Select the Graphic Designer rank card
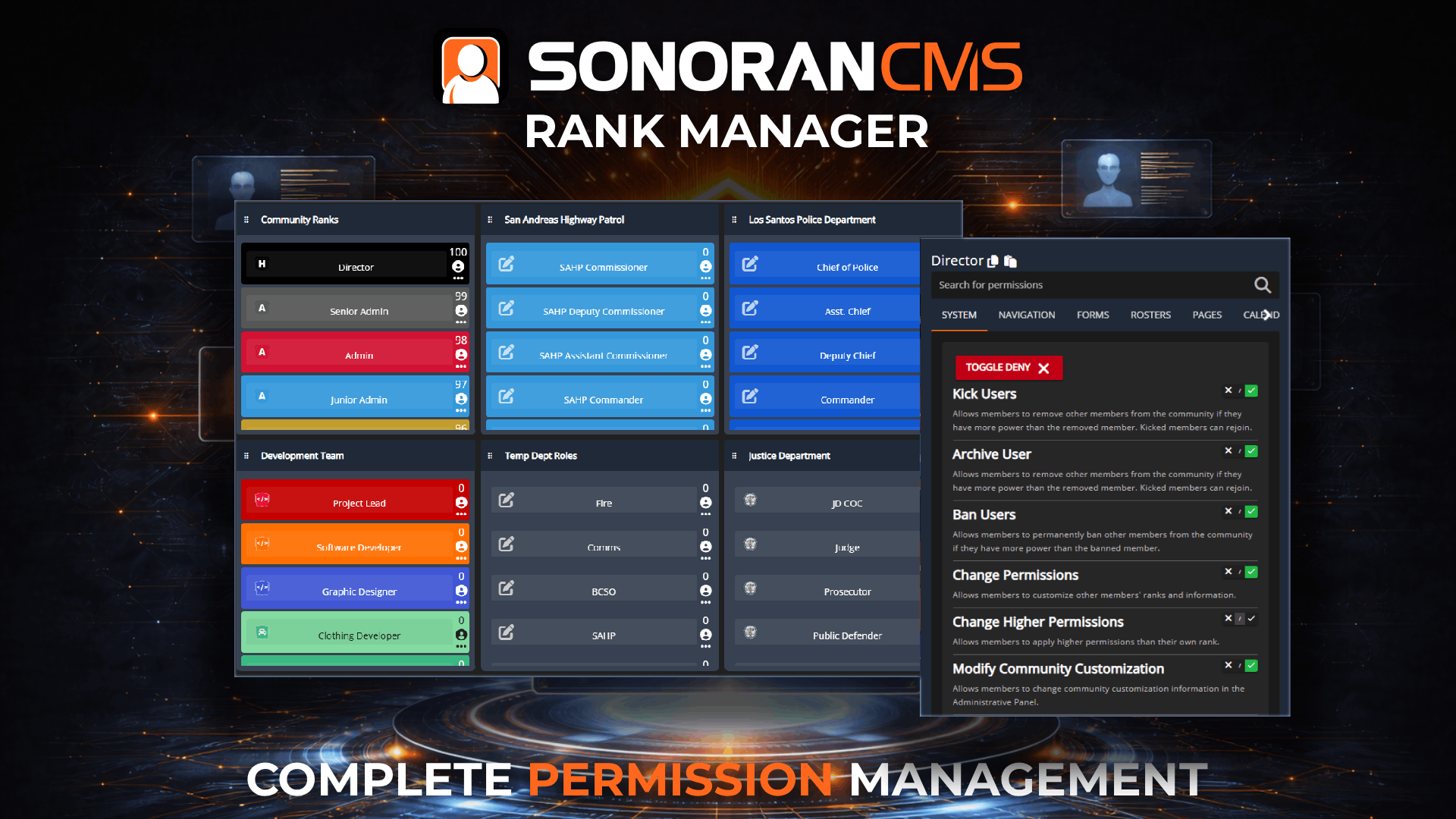 coord(355,588)
